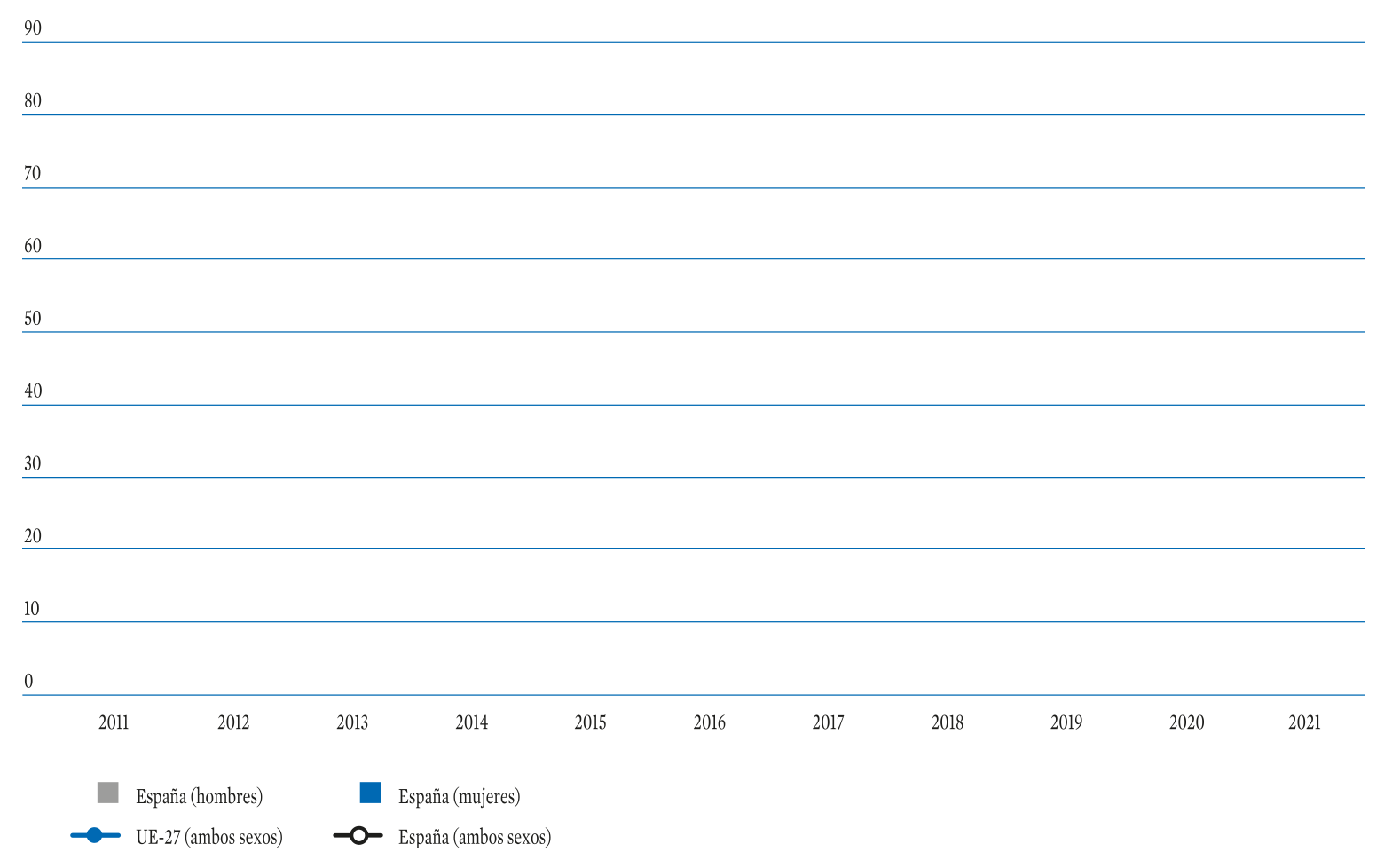Viewport: 1400px width, 868px height.
Task: Click the 2015 x-axis label
Action: 590,722
